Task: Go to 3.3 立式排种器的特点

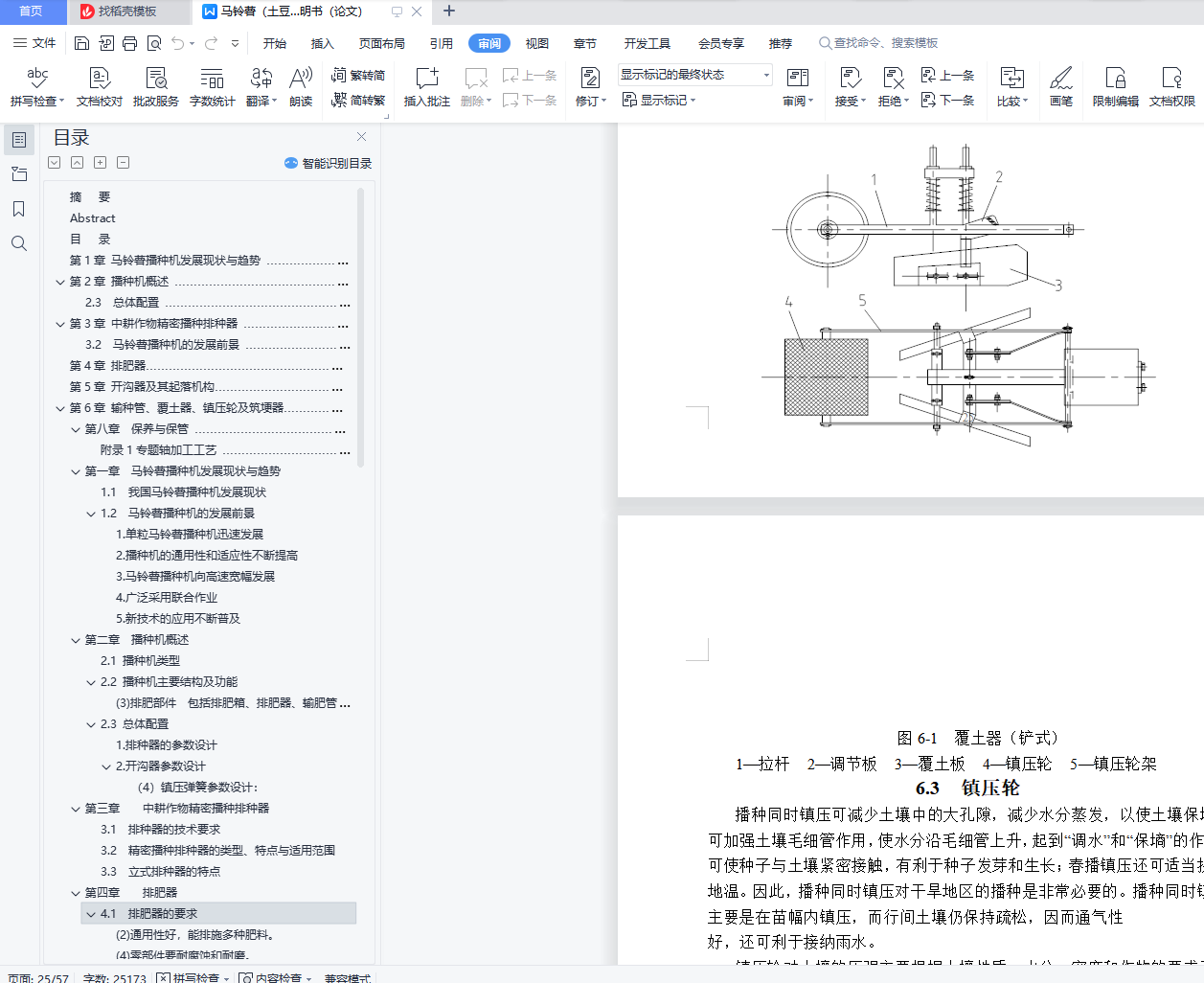Action: pyautogui.click(x=161, y=872)
